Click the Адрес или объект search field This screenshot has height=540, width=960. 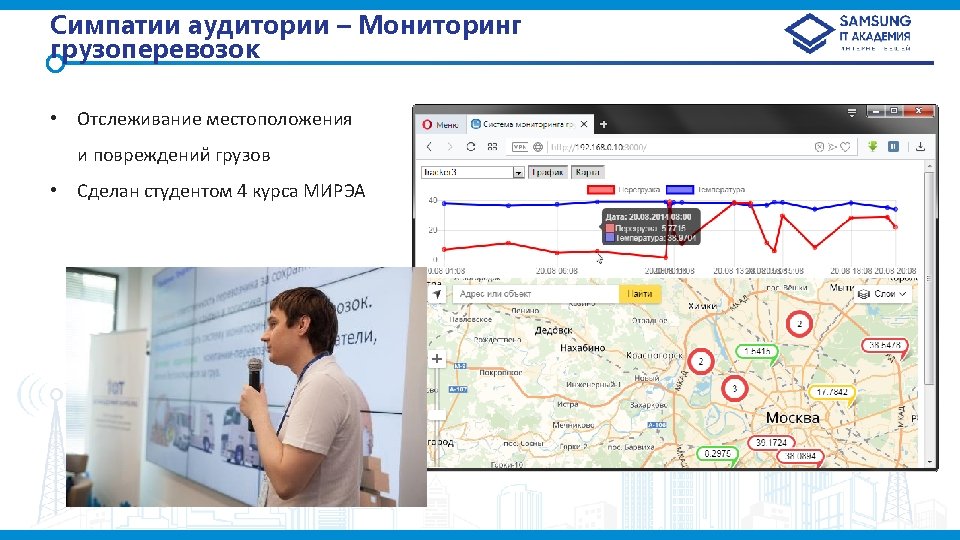click(x=536, y=294)
